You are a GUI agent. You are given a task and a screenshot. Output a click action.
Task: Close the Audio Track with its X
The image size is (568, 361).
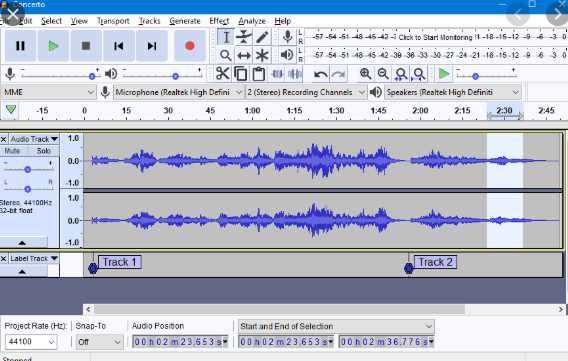(x=4, y=139)
